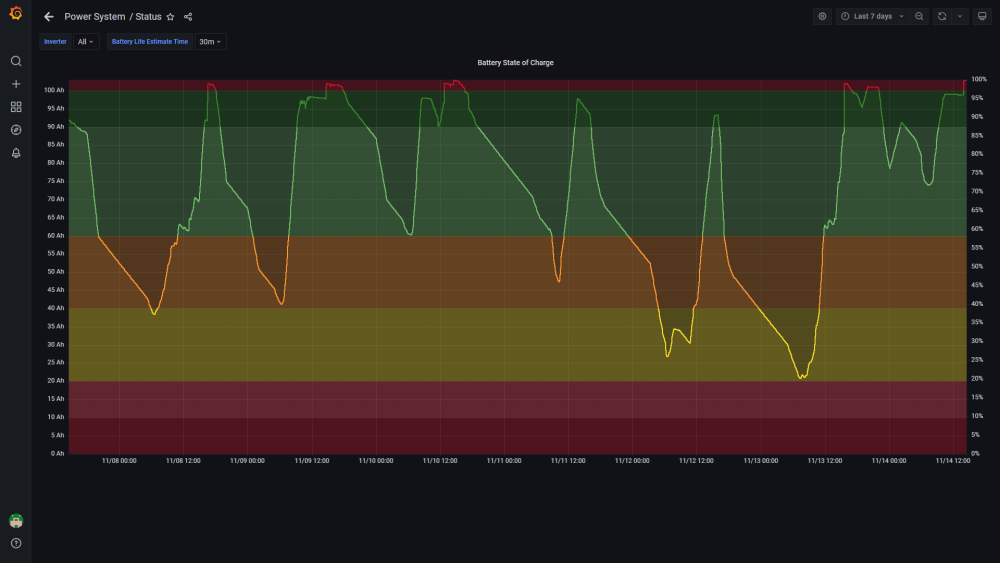Image resolution: width=1000 pixels, height=563 pixels.
Task: Open the Last 7 days time picker
Action: 872,17
